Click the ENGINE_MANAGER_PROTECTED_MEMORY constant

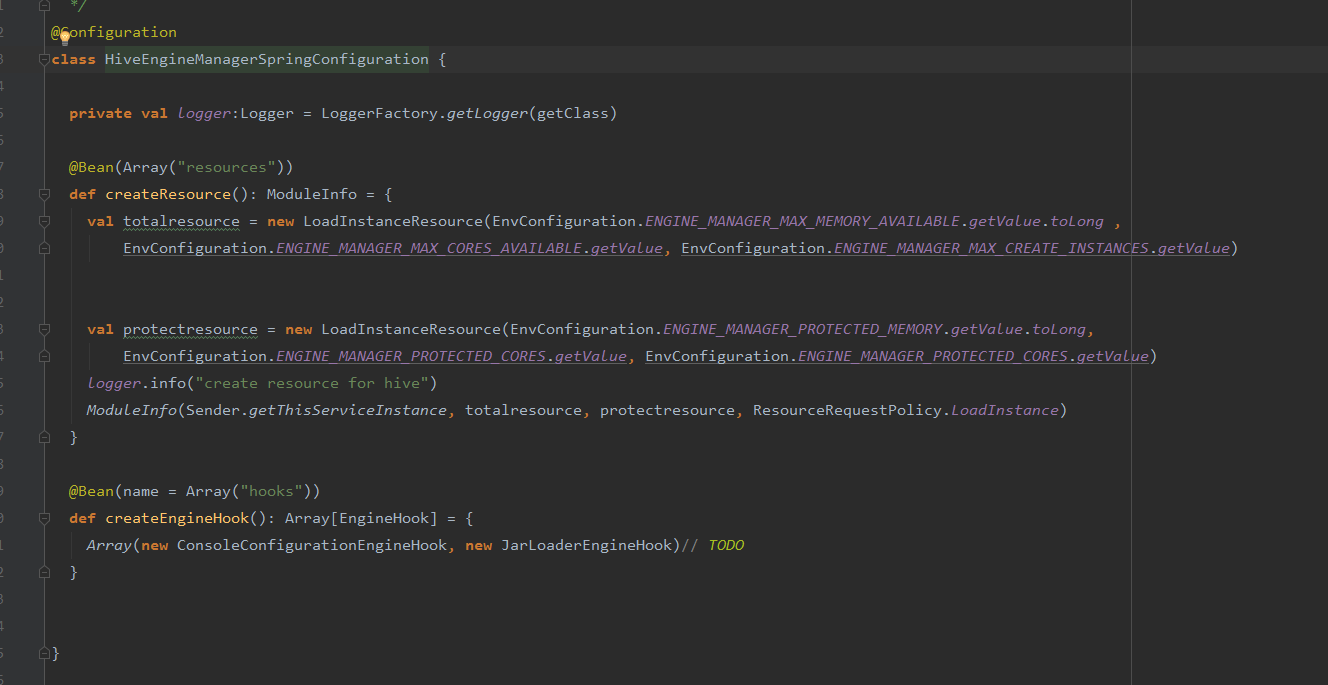pyautogui.click(x=803, y=329)
